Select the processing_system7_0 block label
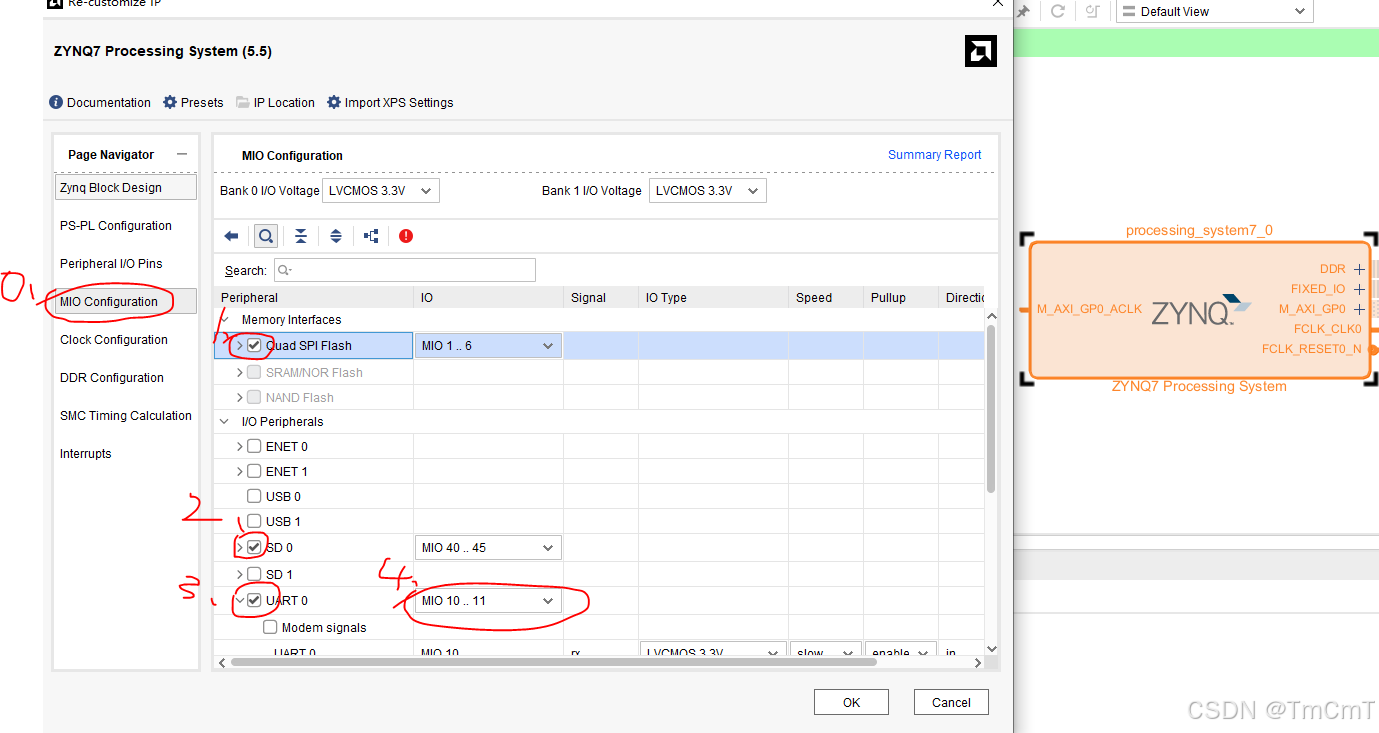Image resolution: width=1379 pixels, height=733 pixels. pyautogui.click(x=1199, y=230)
